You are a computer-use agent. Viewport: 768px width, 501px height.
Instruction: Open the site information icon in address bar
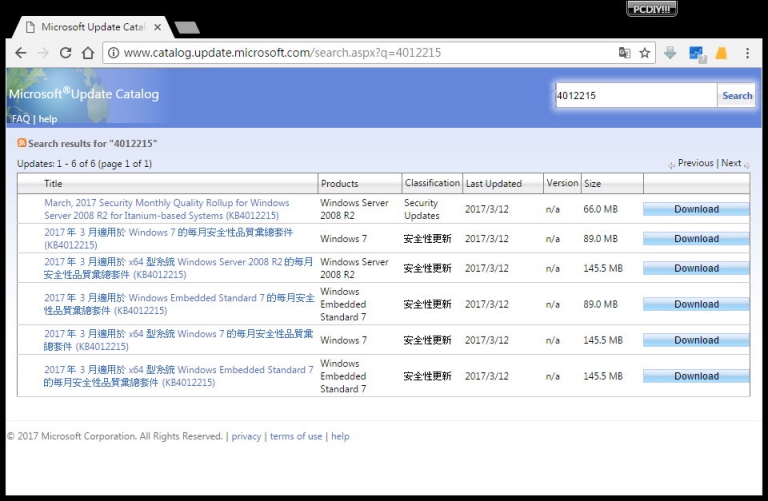coord(113,53)
